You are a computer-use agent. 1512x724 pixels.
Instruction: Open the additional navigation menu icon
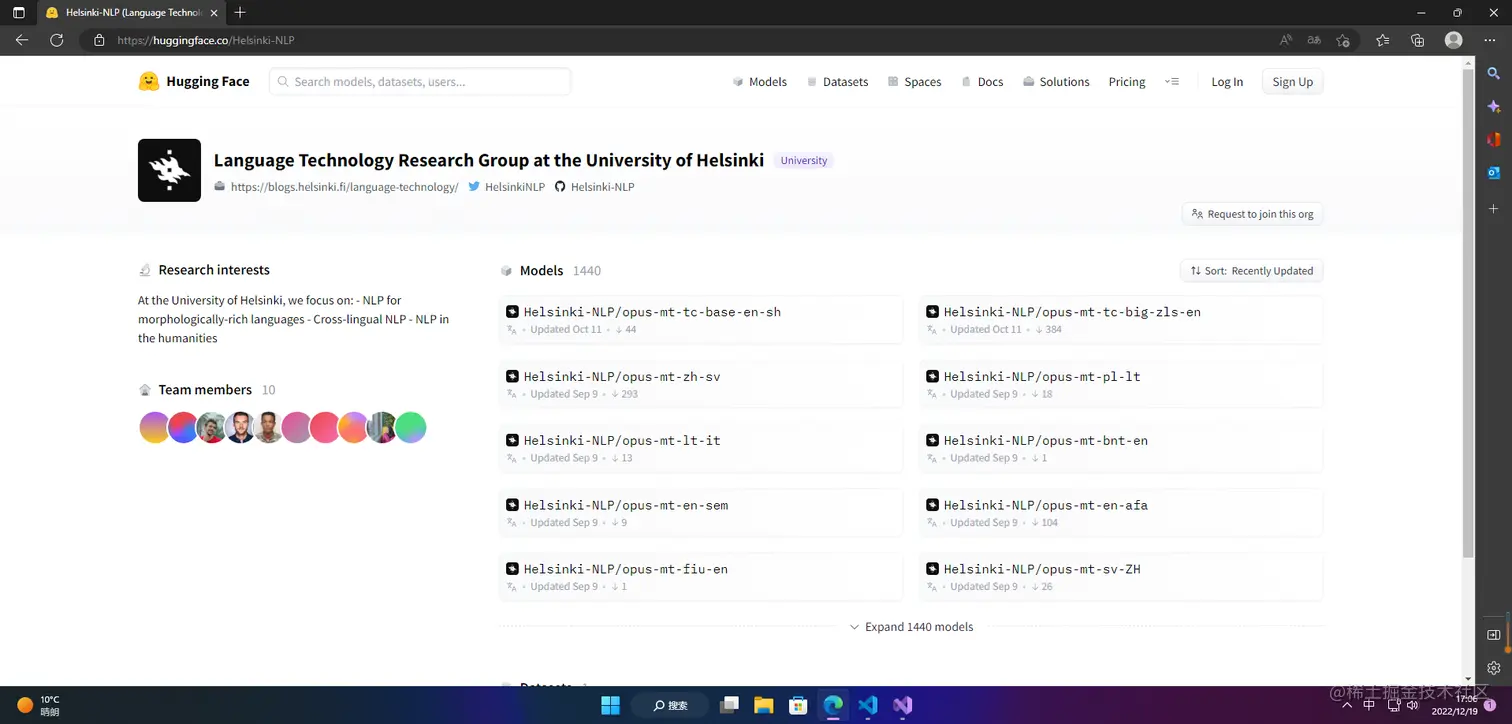pos(1172,82)
